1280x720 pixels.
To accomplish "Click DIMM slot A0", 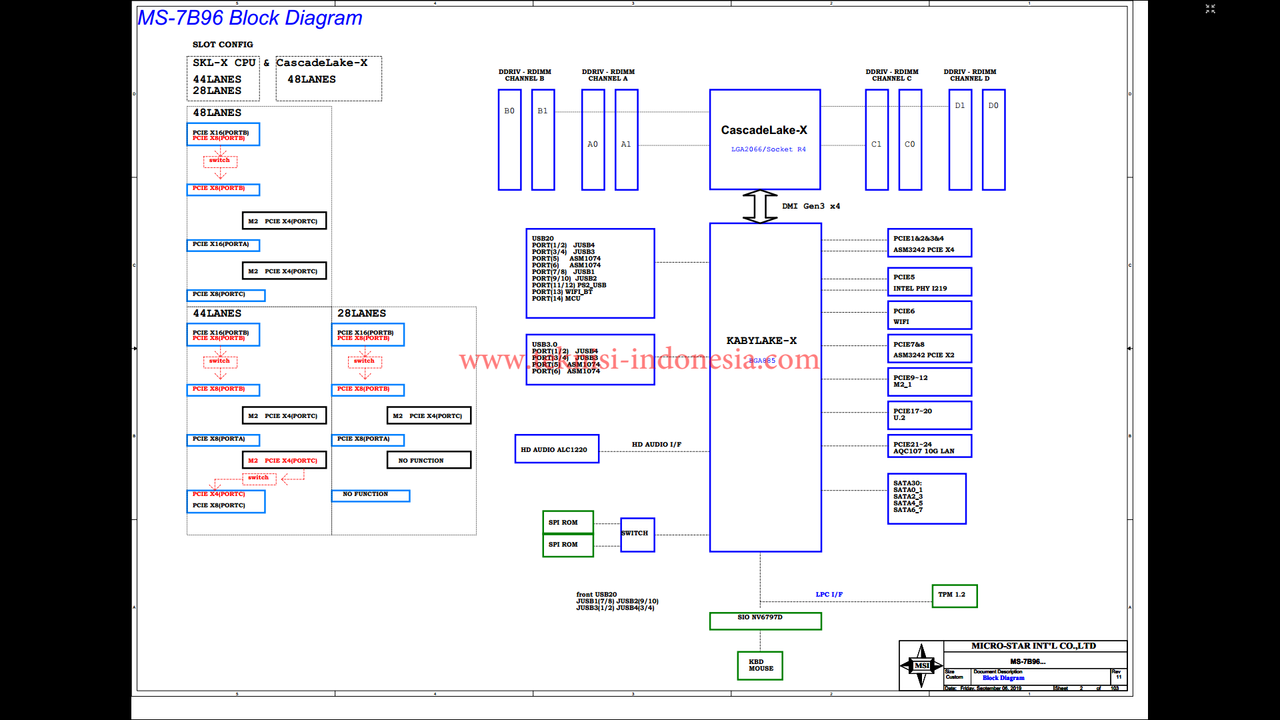I will [593, 139].
